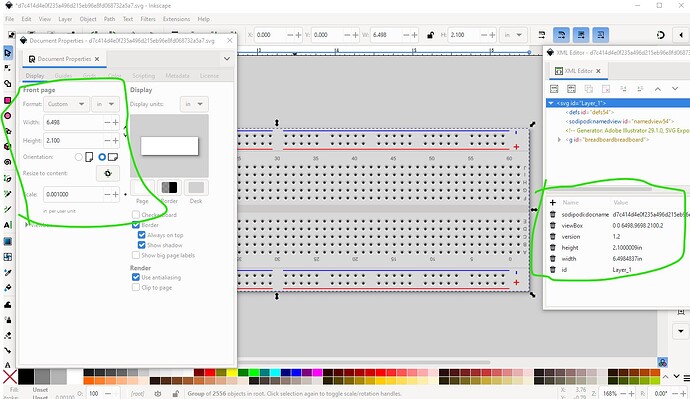Choose the ellipse drawing tool
The image size is (690, 399).
click(7, 116)
